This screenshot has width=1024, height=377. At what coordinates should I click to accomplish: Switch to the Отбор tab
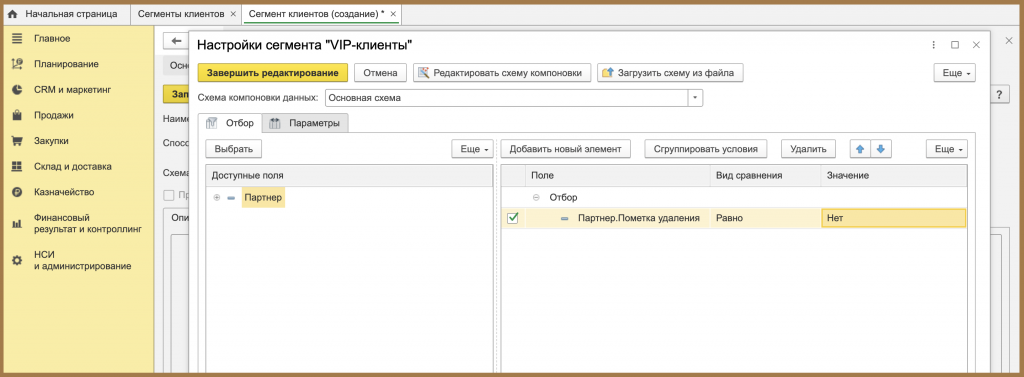point(230,123)
